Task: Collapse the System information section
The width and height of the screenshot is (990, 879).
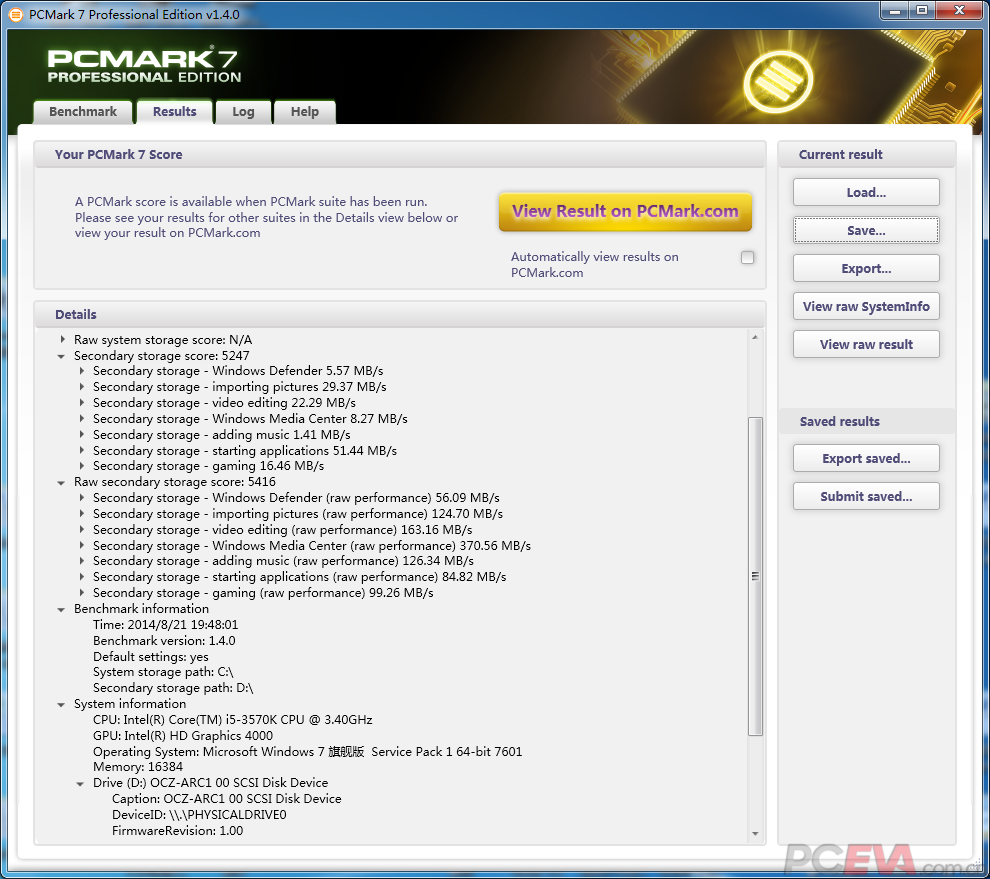Action: click(x=60, y=703)
